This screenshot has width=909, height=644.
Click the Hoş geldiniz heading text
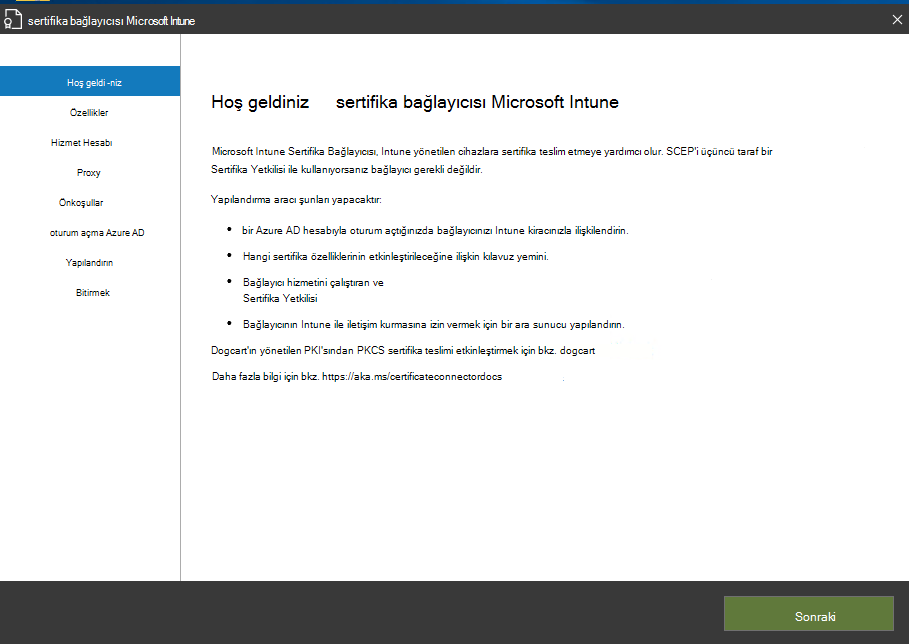pos(260,102)
